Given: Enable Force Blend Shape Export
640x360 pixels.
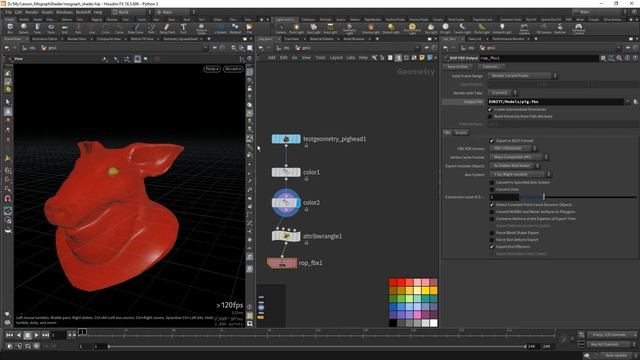Looking at the screenshot, I should pos(492,233).
